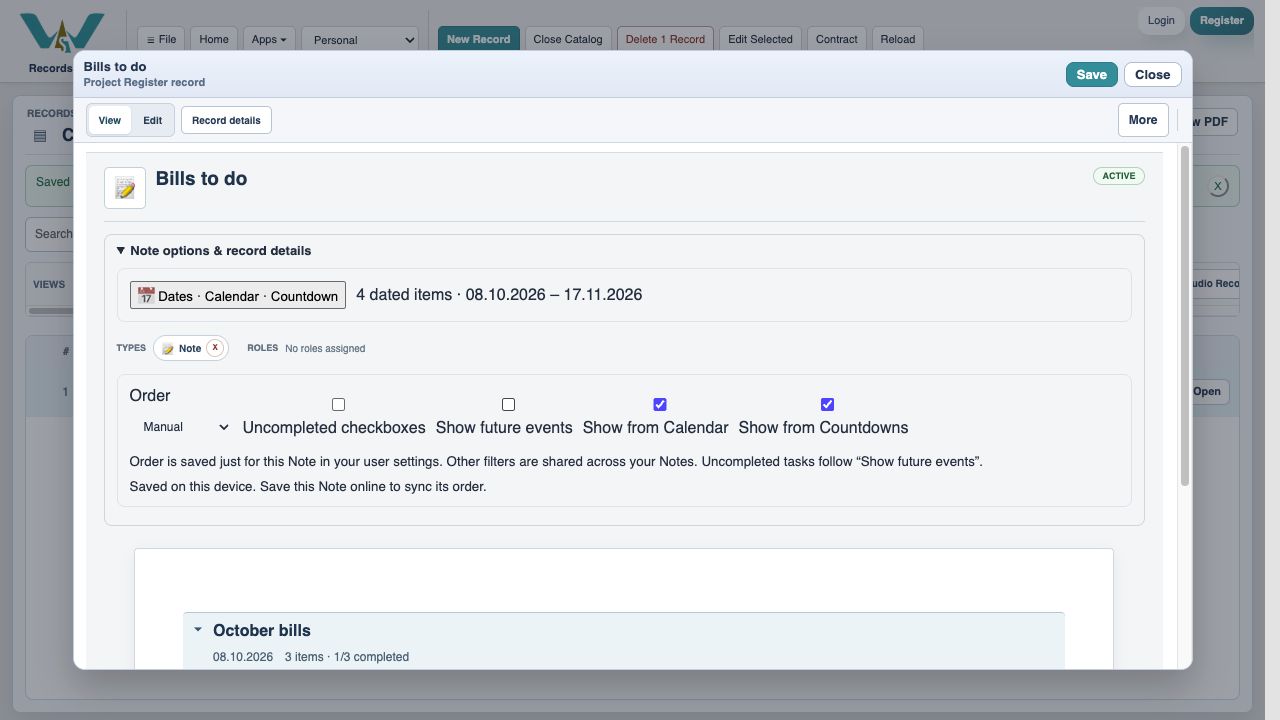Click the Register button
The height and width of the screenshot is (720, 1280).
[x=1221, y=20]
